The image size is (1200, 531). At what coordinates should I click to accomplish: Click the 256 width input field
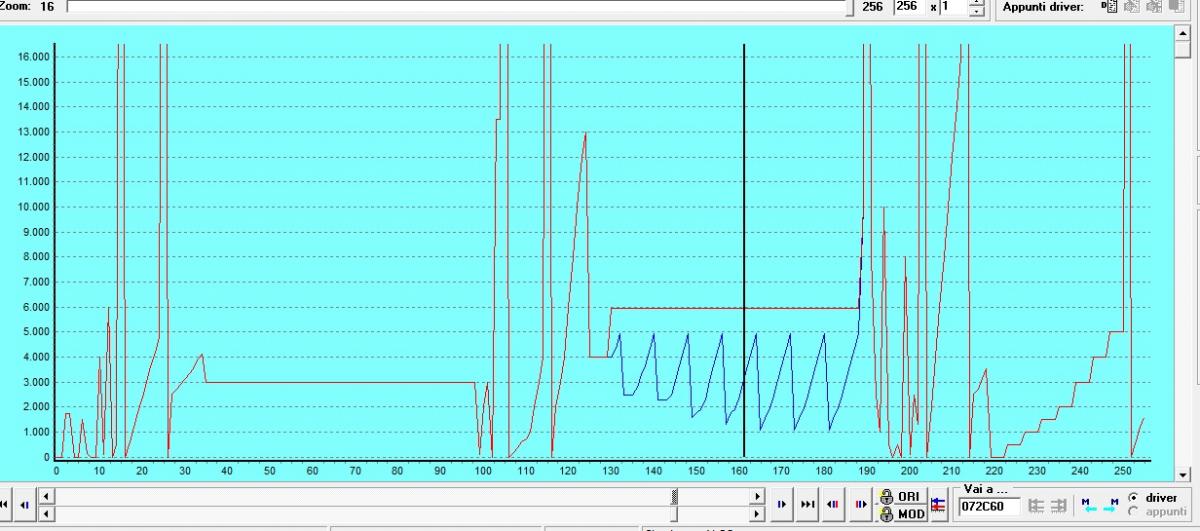pos(907,6)
